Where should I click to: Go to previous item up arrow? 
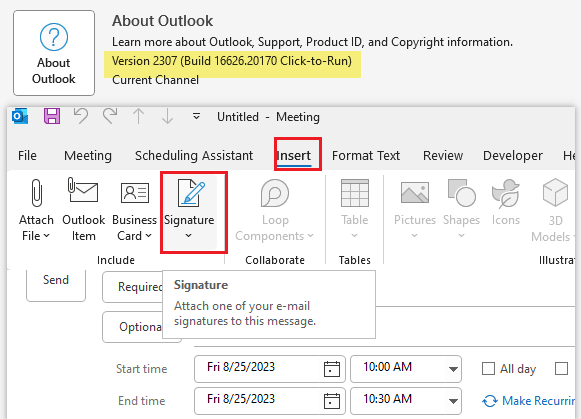tap(139, 116)
